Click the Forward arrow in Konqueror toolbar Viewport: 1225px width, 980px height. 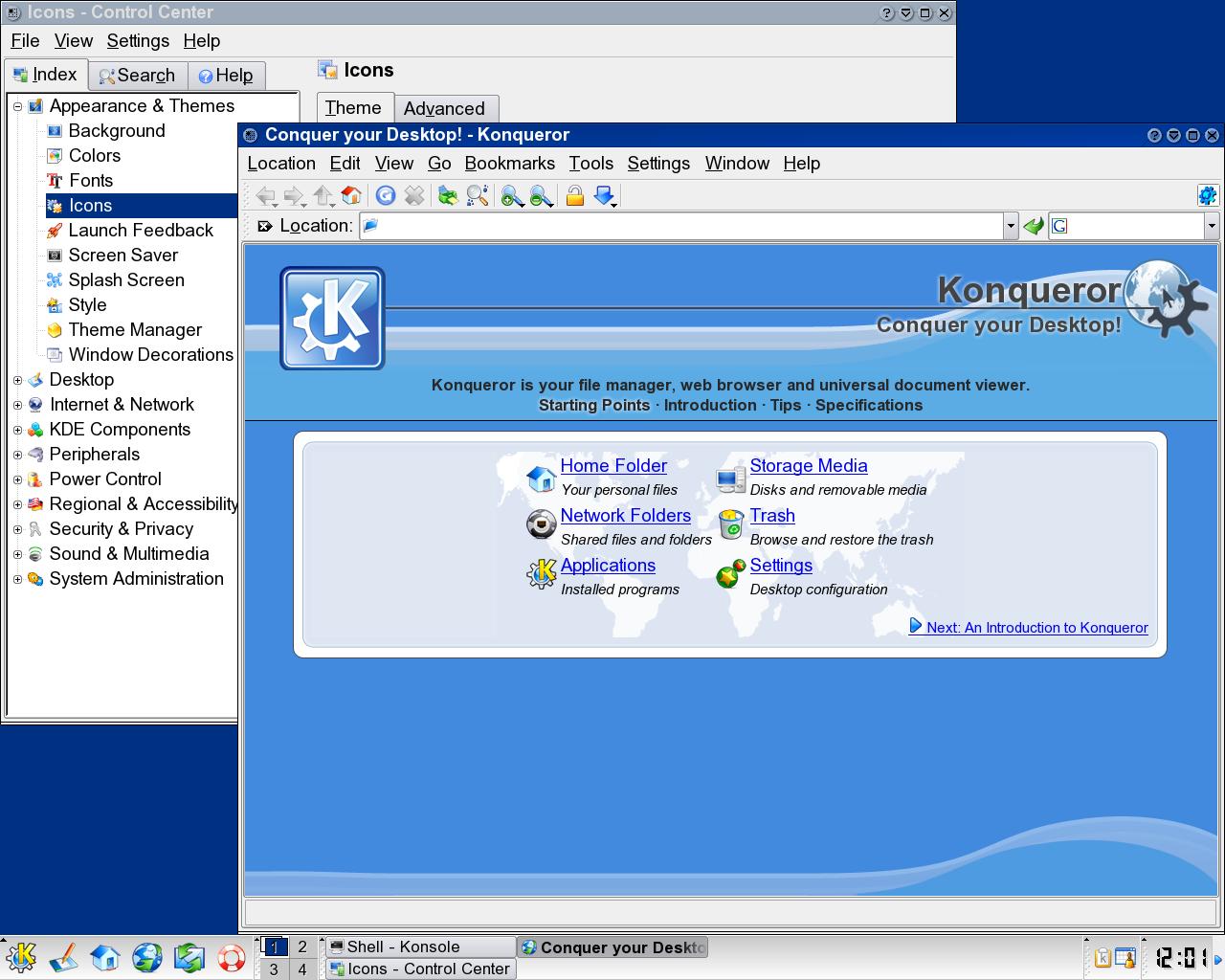click(294, 196)
